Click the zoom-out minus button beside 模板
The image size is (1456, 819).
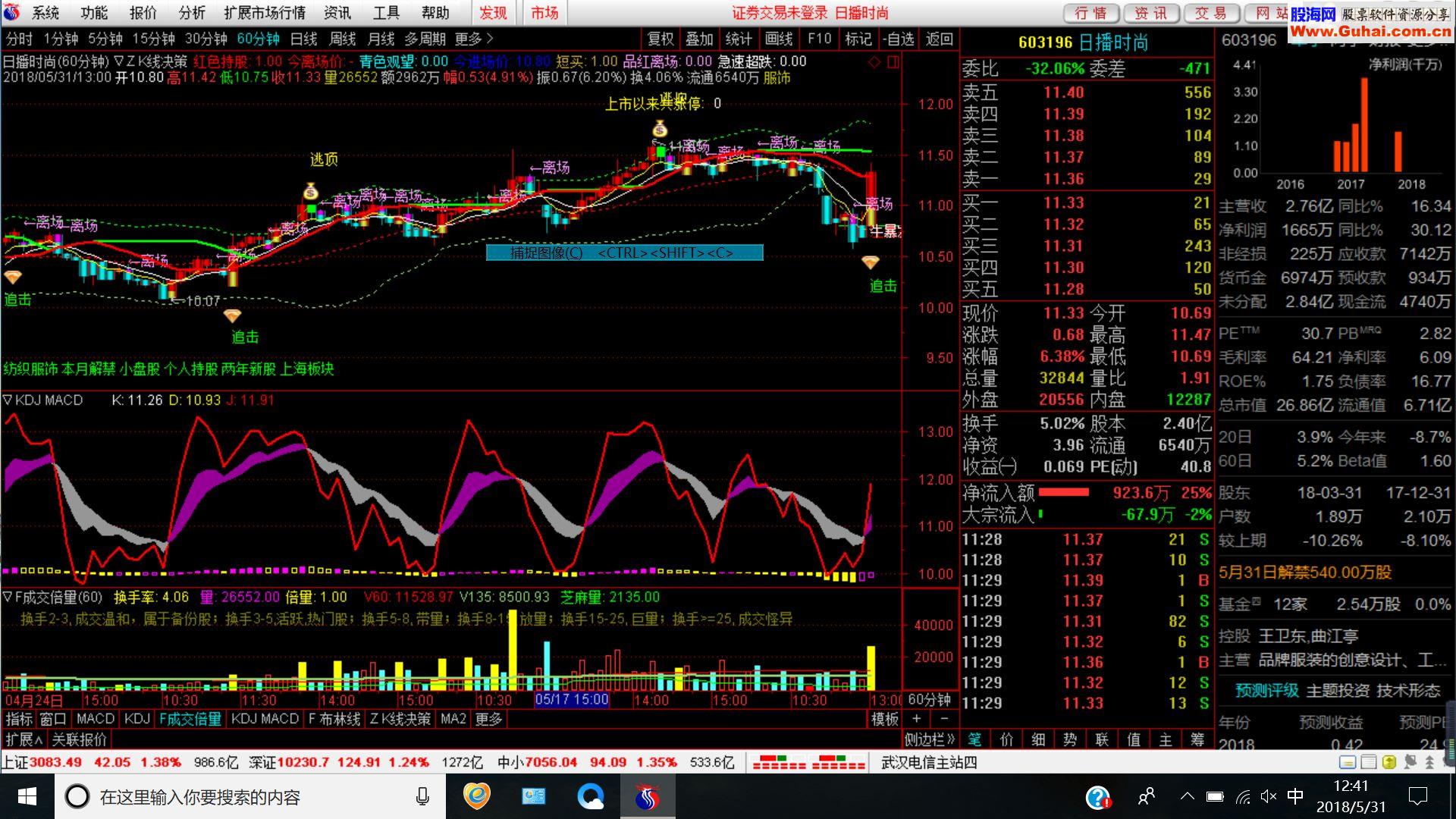click(944, 719)
